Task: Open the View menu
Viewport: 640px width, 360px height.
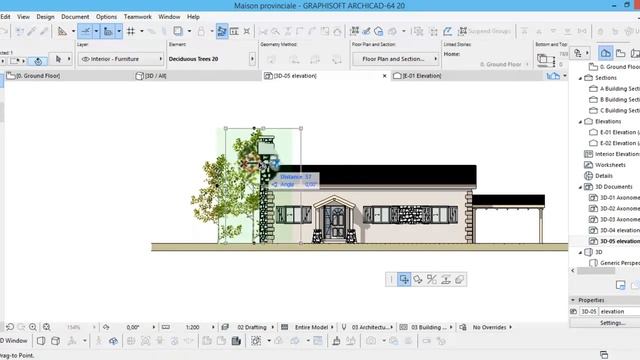Action: [x=23, y=17]
